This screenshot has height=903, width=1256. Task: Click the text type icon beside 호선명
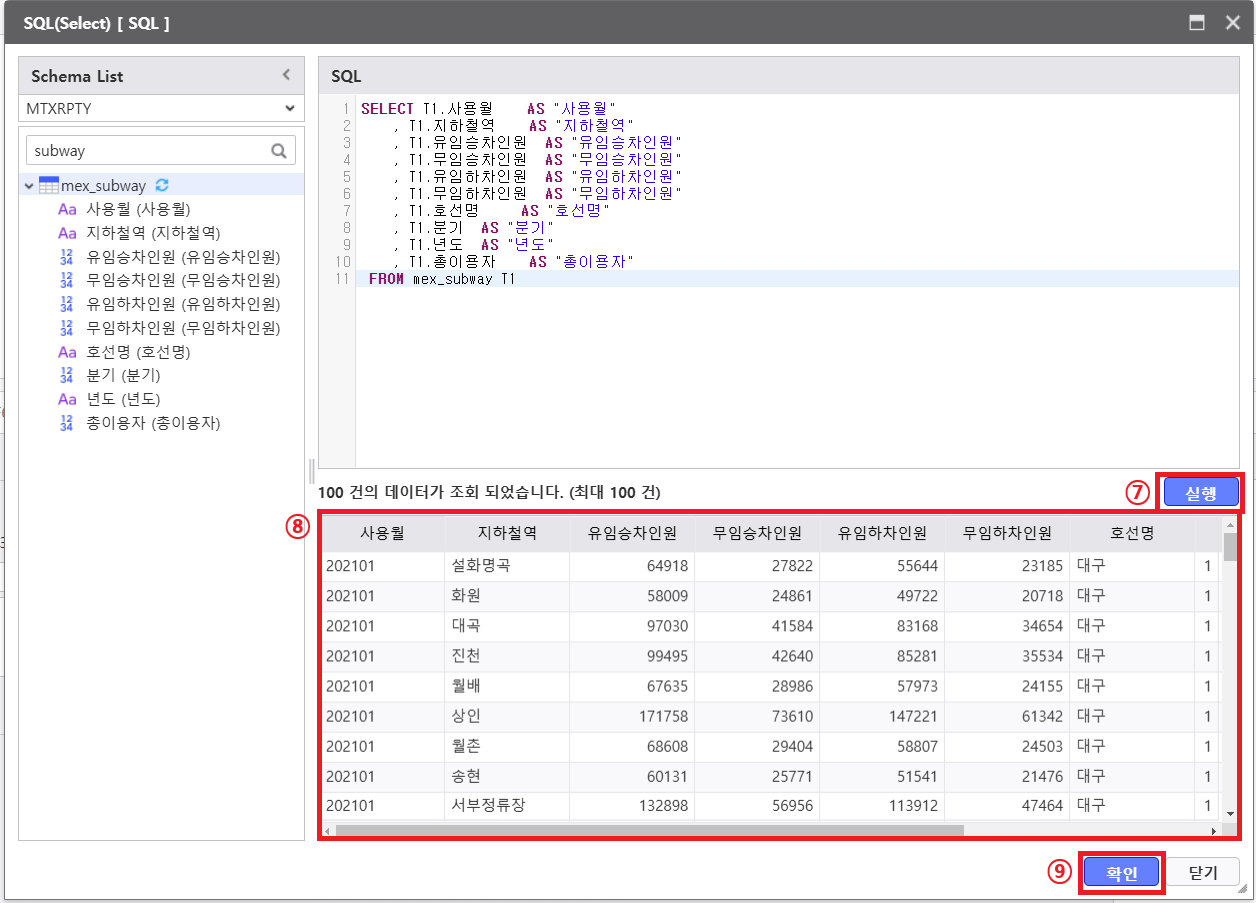click(67, 352)
